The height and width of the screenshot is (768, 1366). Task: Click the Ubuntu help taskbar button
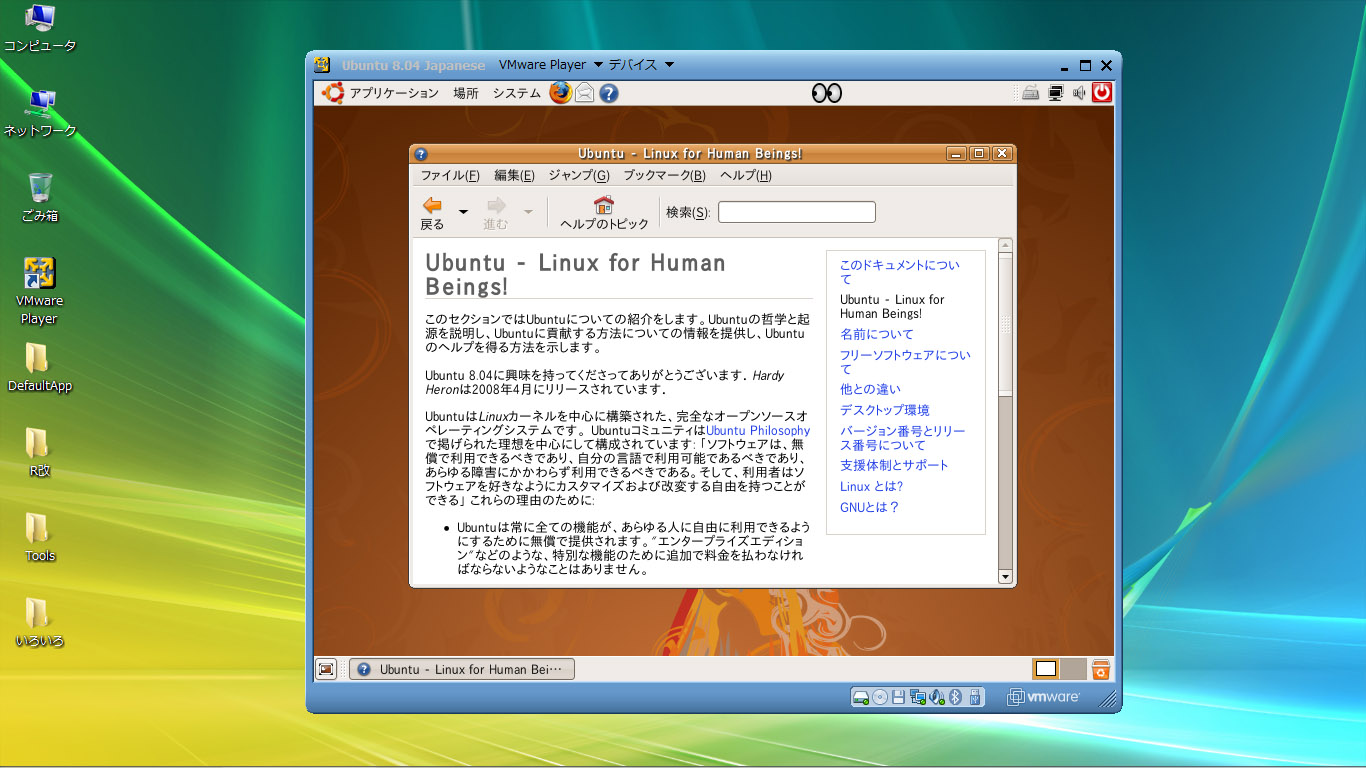(462, 669)
